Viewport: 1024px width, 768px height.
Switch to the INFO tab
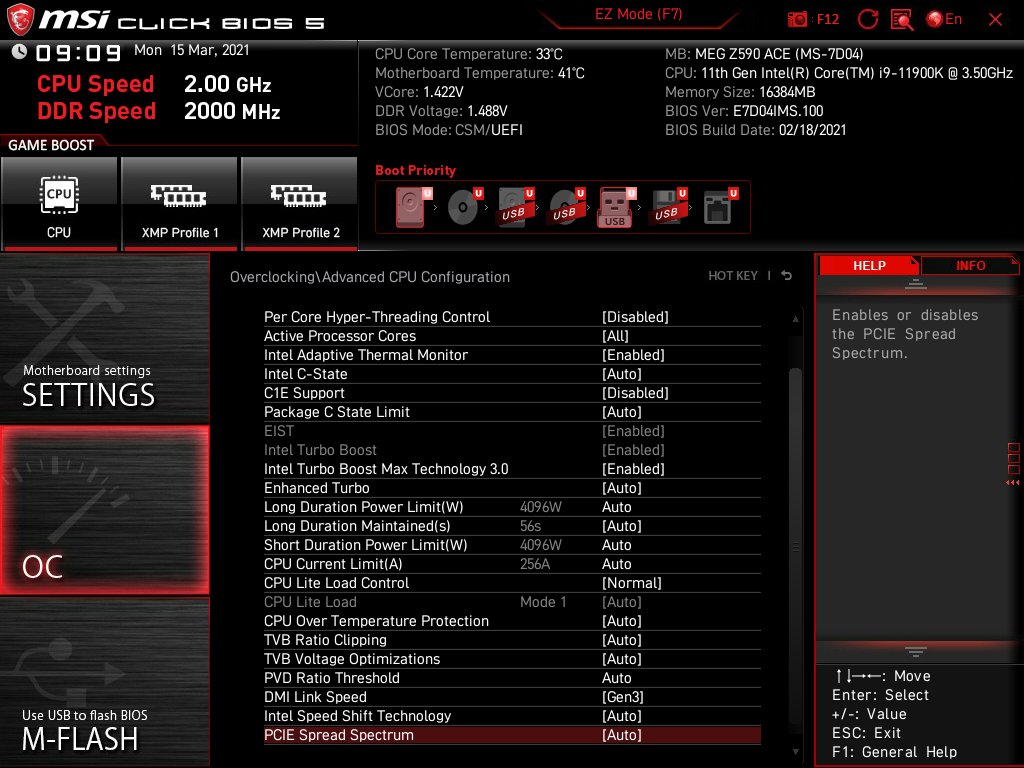point(970,266)
